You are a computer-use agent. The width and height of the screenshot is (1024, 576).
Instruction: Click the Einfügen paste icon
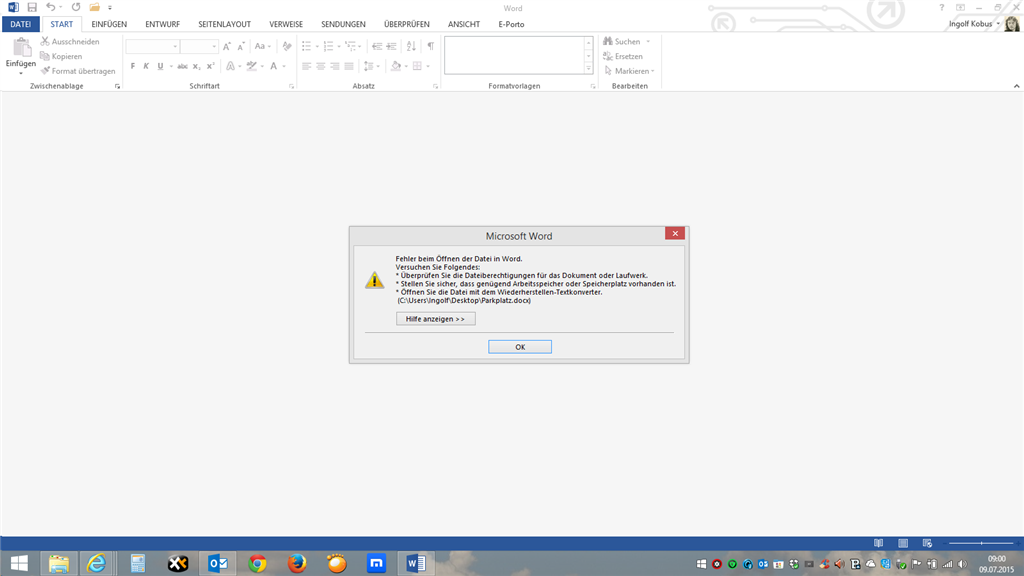21,48
